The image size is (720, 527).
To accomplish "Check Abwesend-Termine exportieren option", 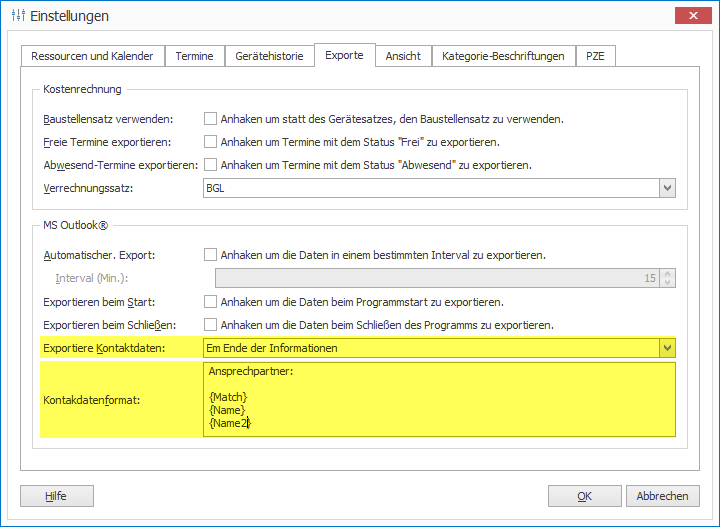I will [210, 165].
